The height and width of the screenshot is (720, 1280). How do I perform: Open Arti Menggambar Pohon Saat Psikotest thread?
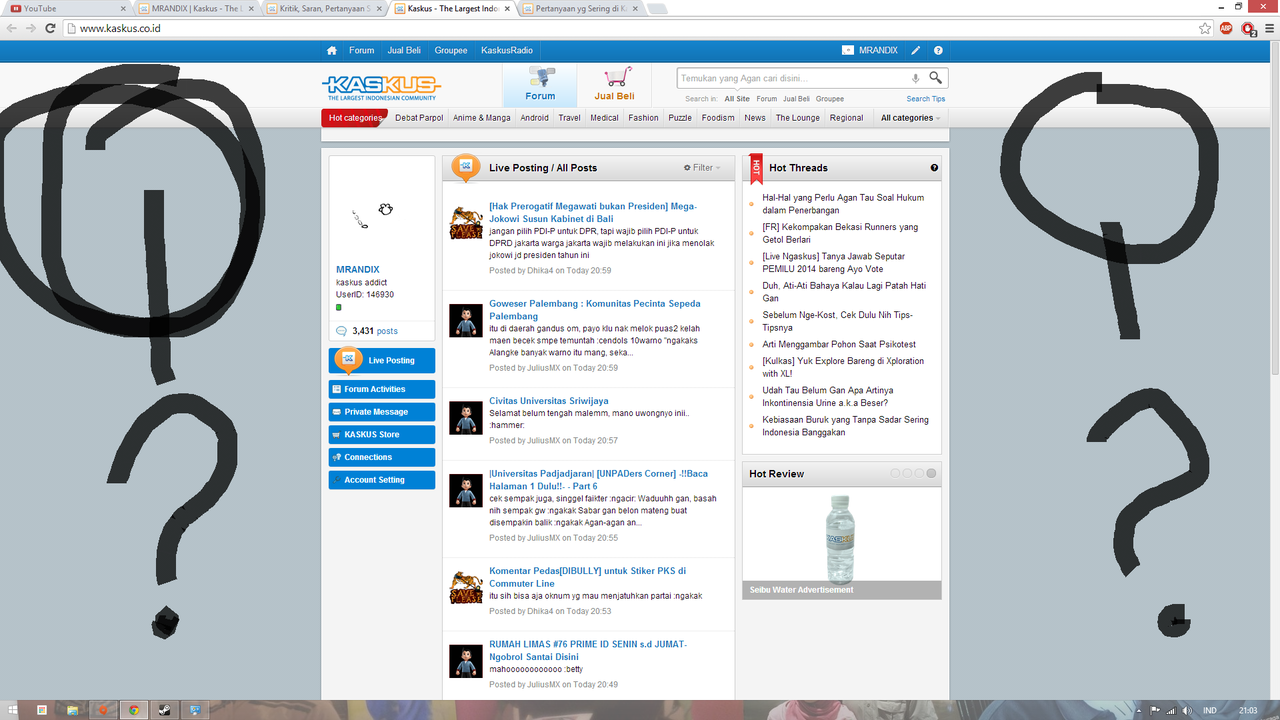point(839,344)
